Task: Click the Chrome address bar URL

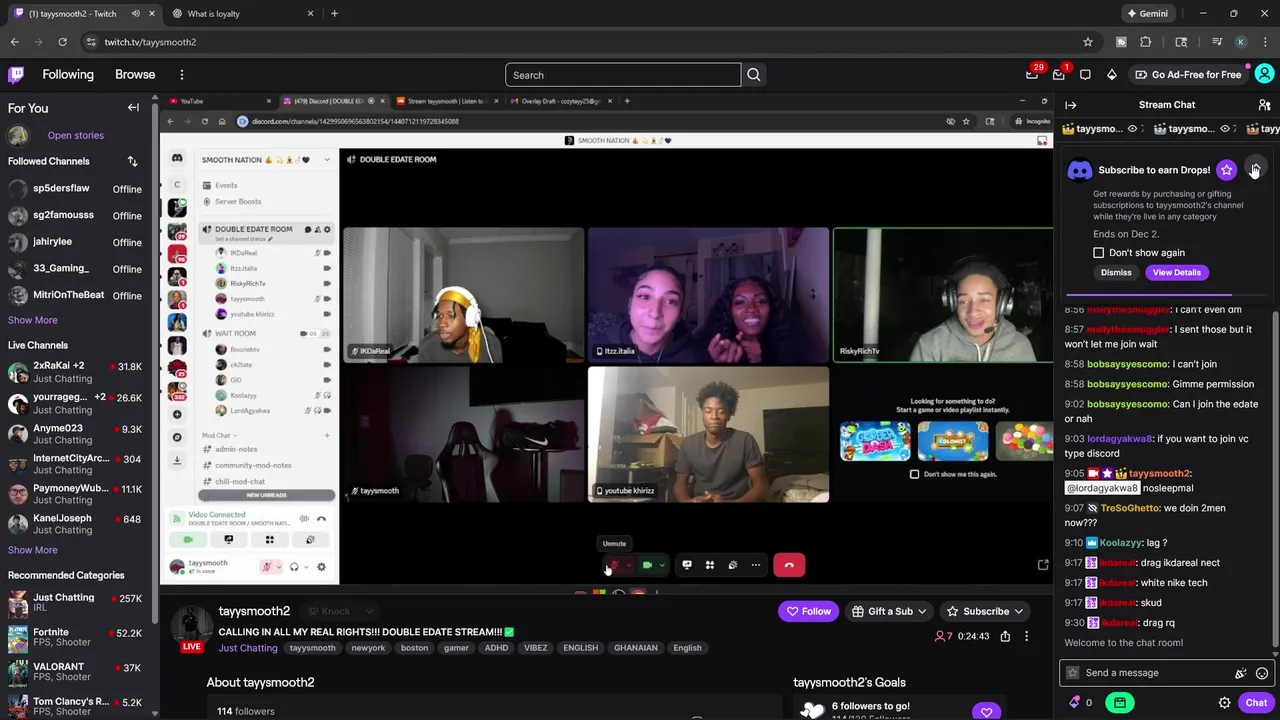Action: coord(150,42)
